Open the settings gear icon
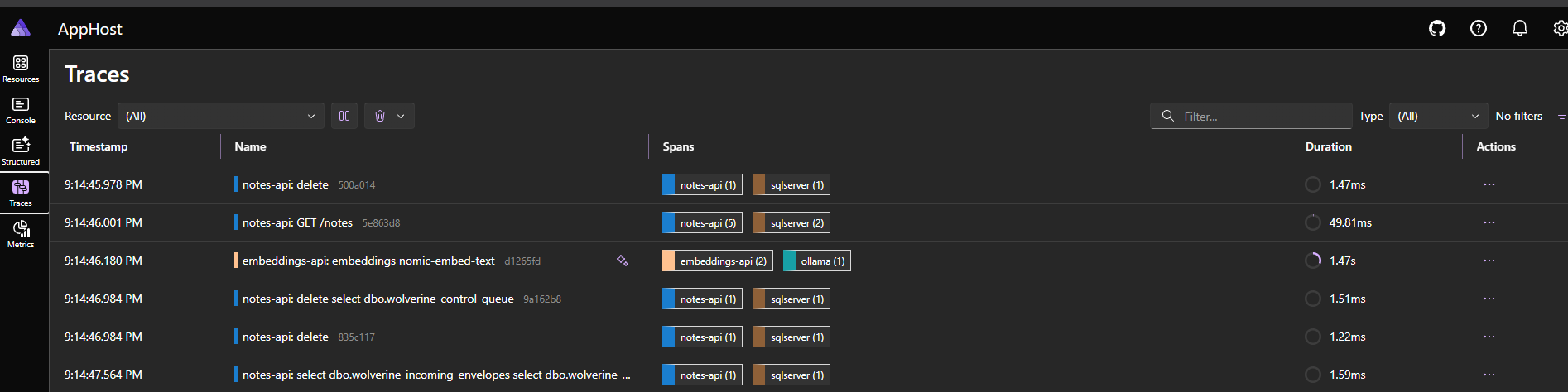The height and width of the screenshot is (392, 1568). pyautogui.click(x=1560, y=28)
